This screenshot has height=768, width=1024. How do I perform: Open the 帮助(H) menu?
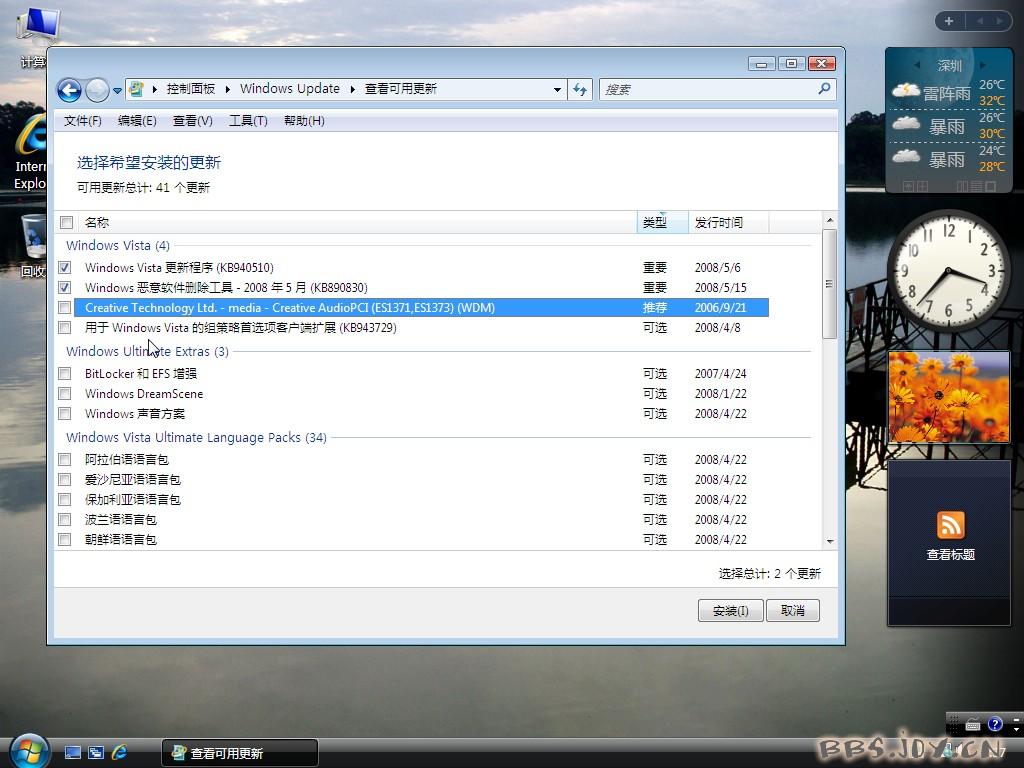tap(304, 121)
